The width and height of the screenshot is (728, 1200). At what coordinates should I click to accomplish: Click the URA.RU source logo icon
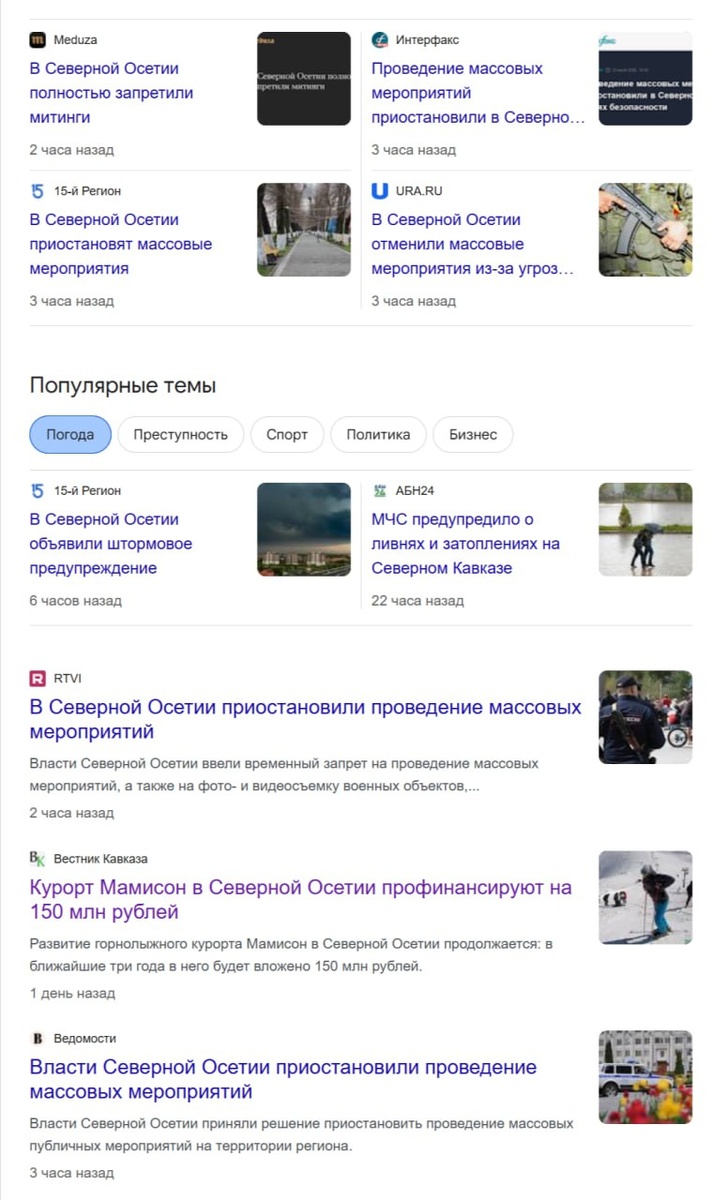380,190
